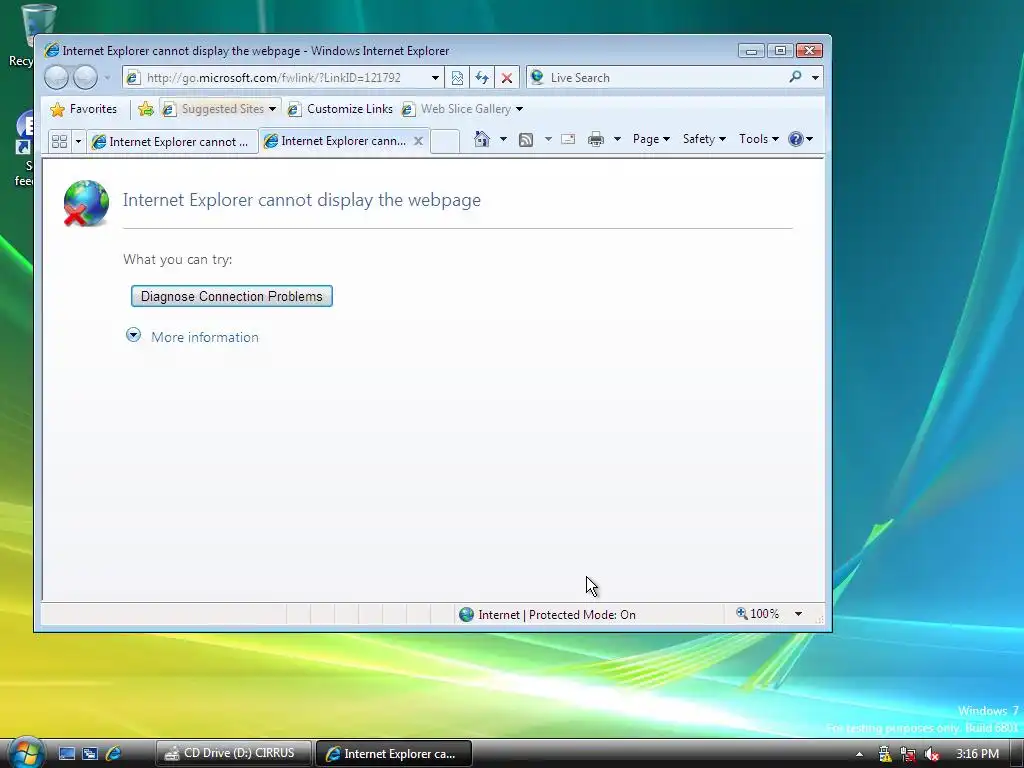Open the Customize Links favorite
Image resolution: width=1024 pixels, height=768 pixels.
tap(341, 109)
